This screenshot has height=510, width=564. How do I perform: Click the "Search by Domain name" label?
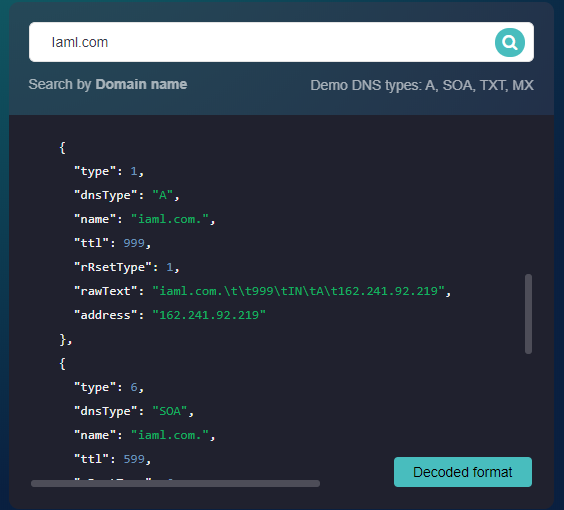tap(108, 85)
